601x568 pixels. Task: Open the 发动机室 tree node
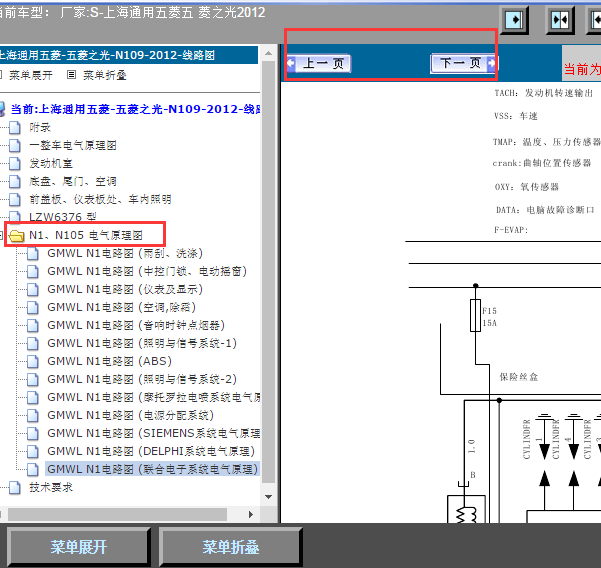coord(51,163)
